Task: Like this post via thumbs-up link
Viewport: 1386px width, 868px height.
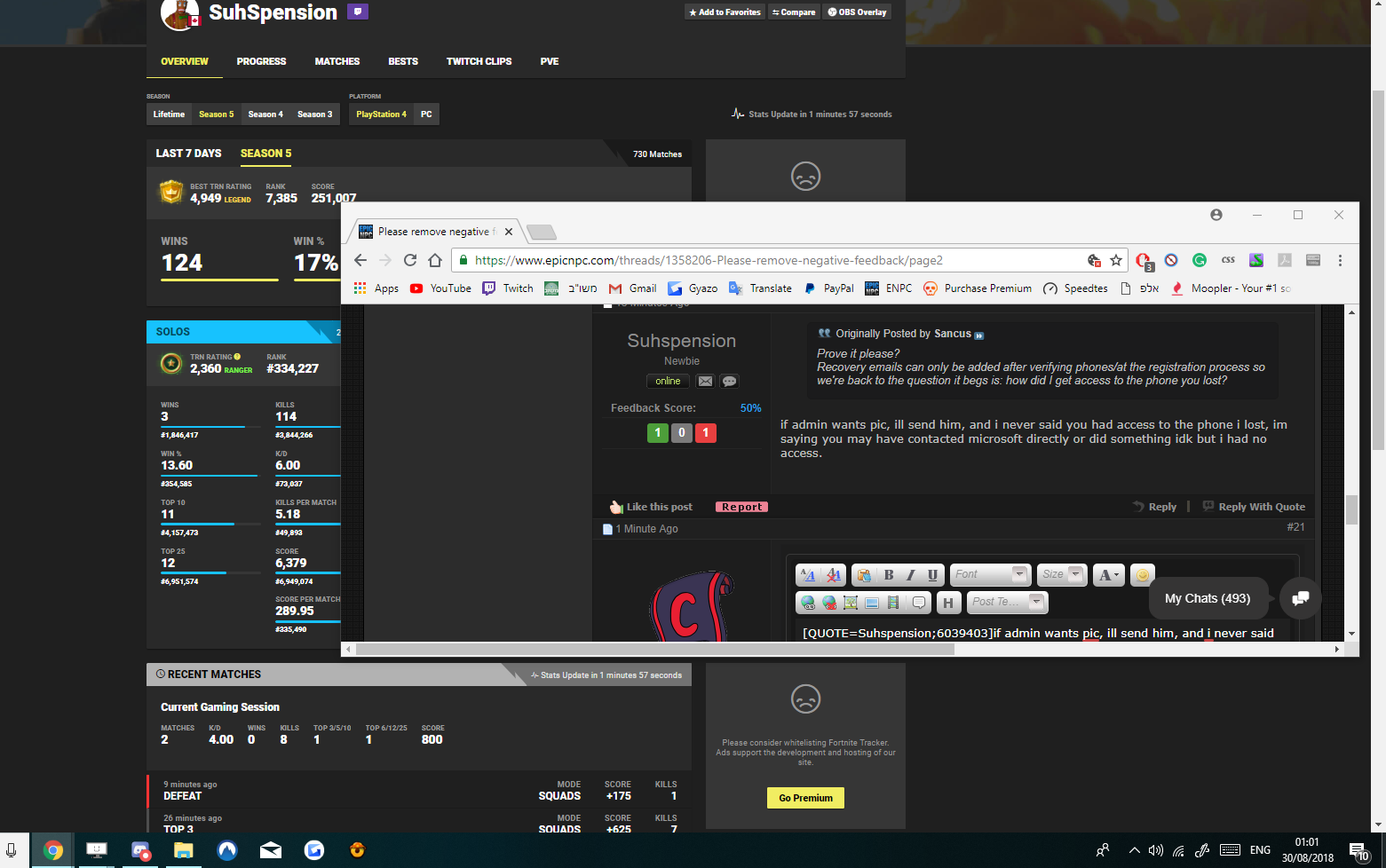Action: pos(651,507)
